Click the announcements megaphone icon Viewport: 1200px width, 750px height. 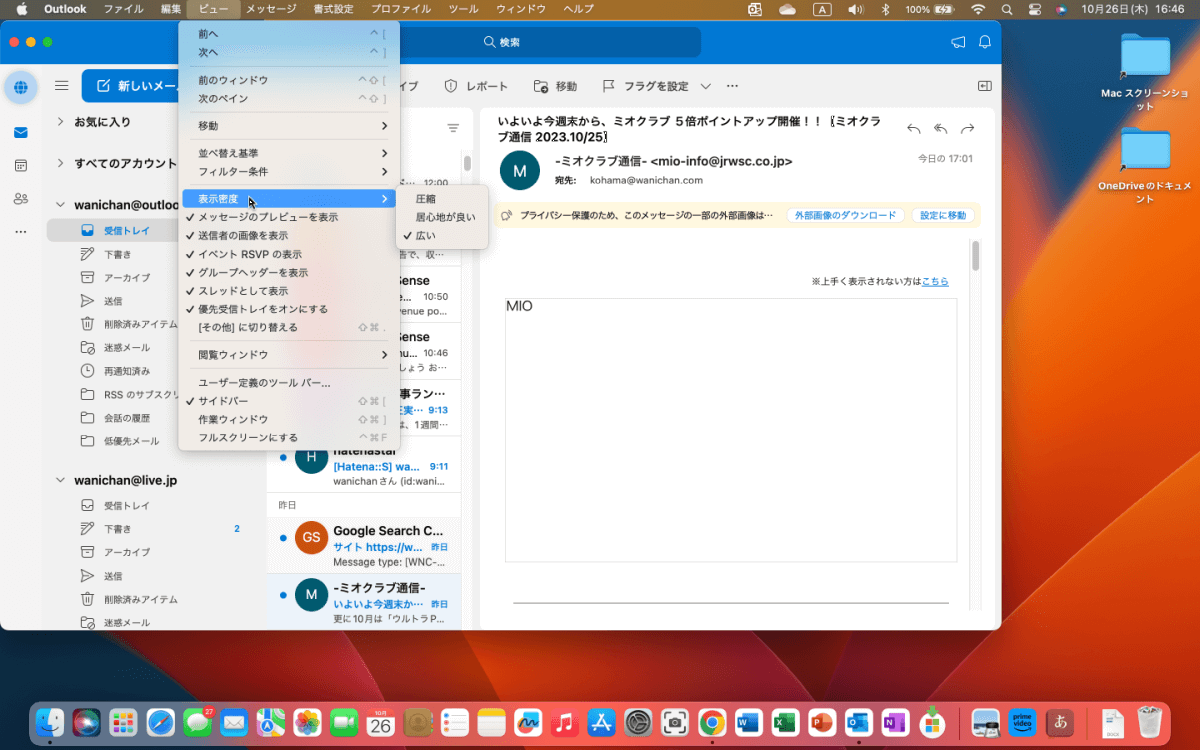(958, 42)
